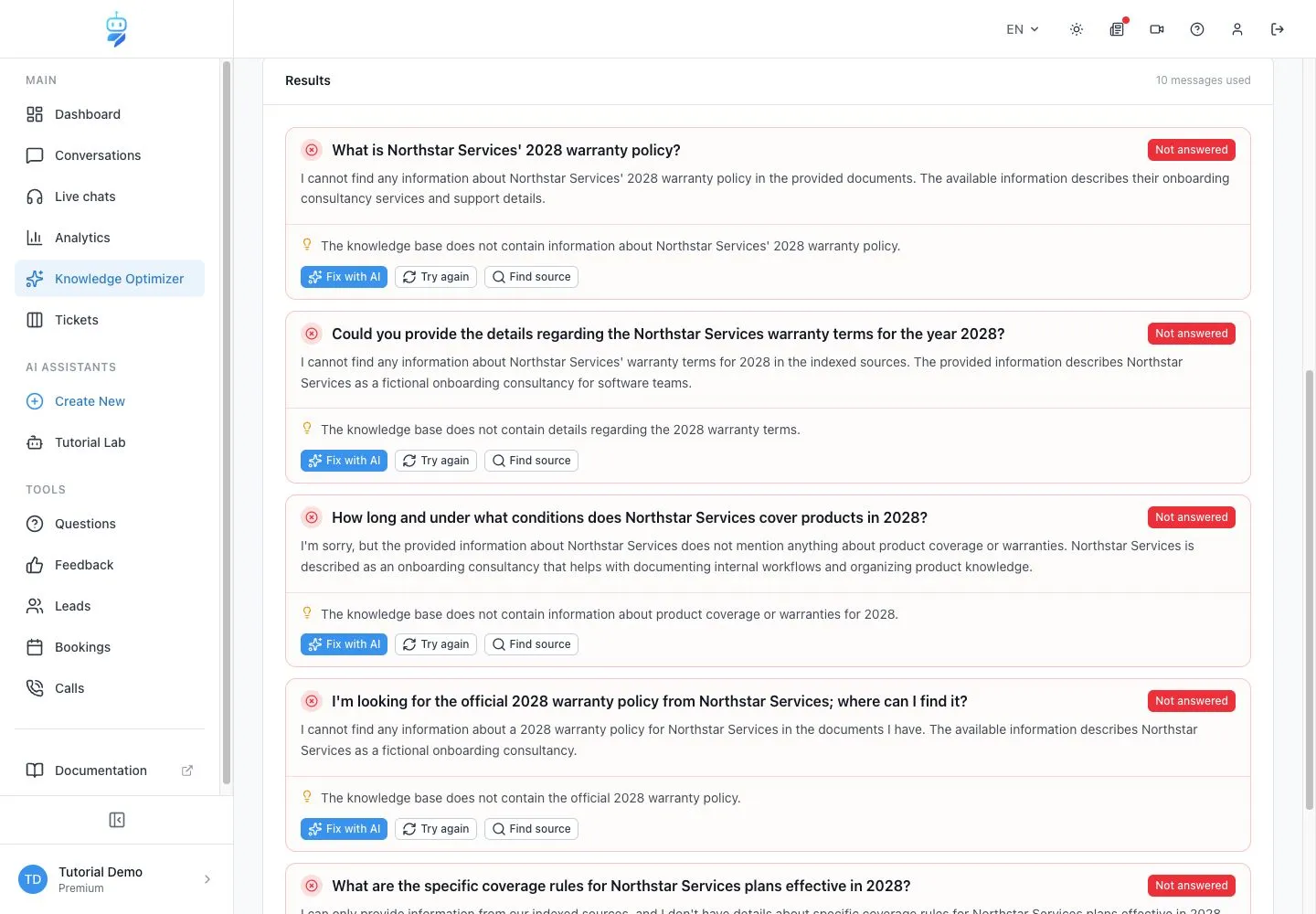This screenshot has width=1316, height=914.
Task: Expand the Tutorial Demo account chevron
Action: point(207,879)
